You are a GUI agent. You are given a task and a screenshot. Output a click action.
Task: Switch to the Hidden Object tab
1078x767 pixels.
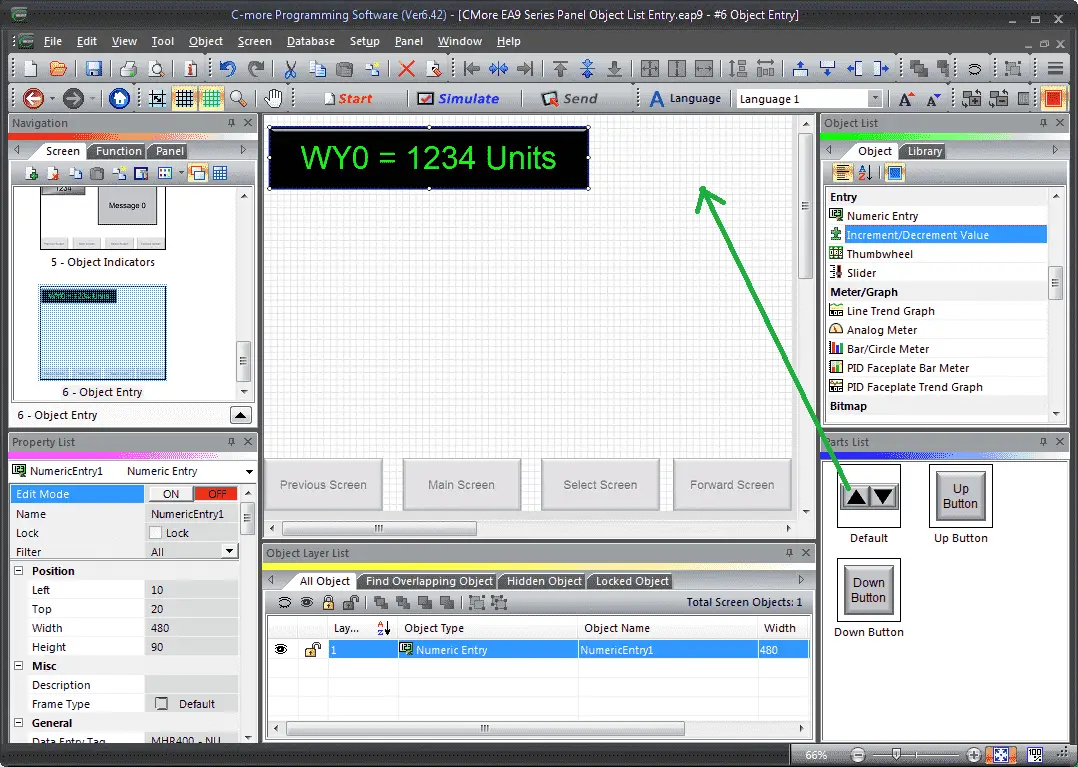(544, 581)
